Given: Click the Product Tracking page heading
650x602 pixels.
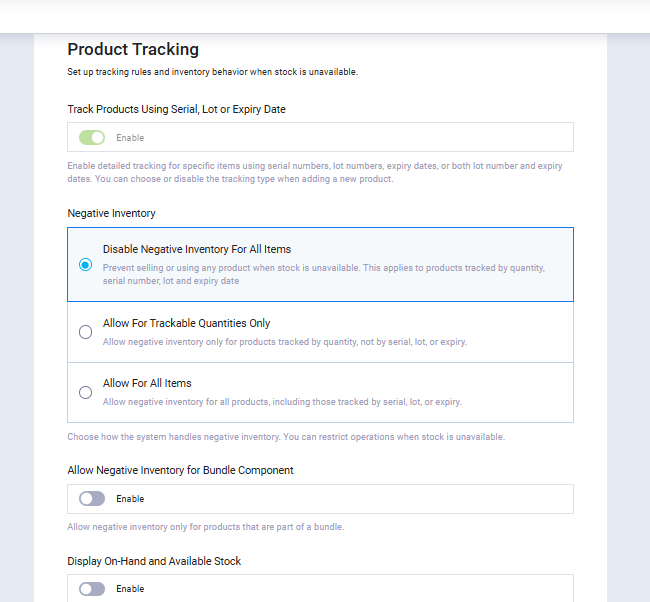Looking at the screenshot, I should point(133,49).
